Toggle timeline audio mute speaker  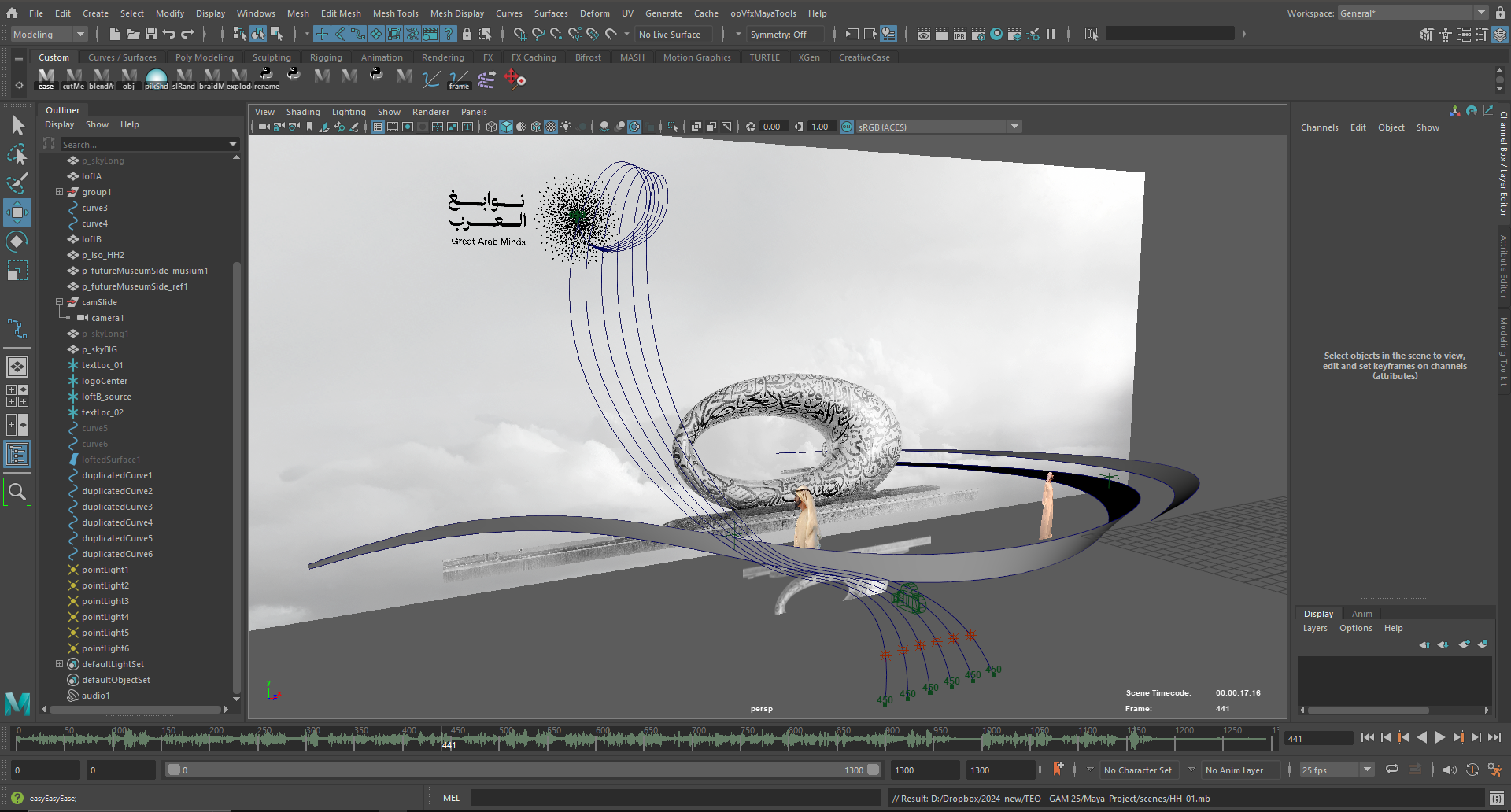click(1449, 770)
